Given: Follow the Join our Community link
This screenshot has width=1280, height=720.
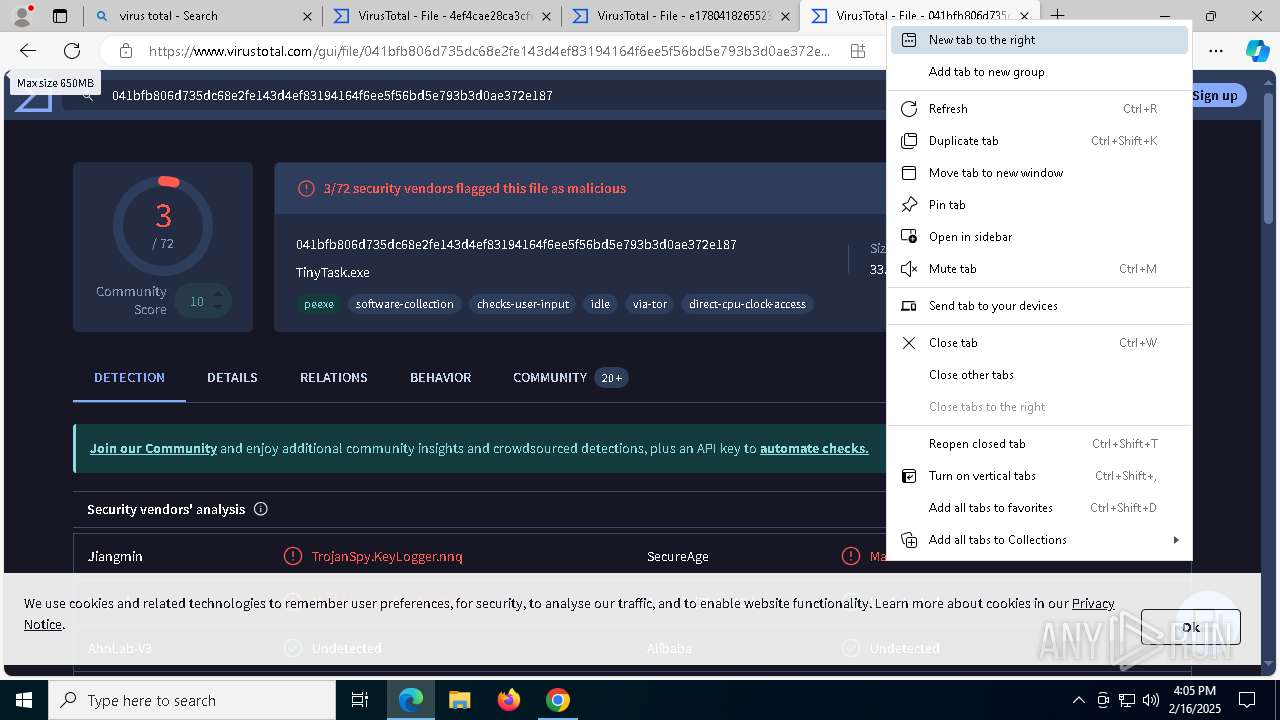Looking at the screenshot, I should [153, 449].
